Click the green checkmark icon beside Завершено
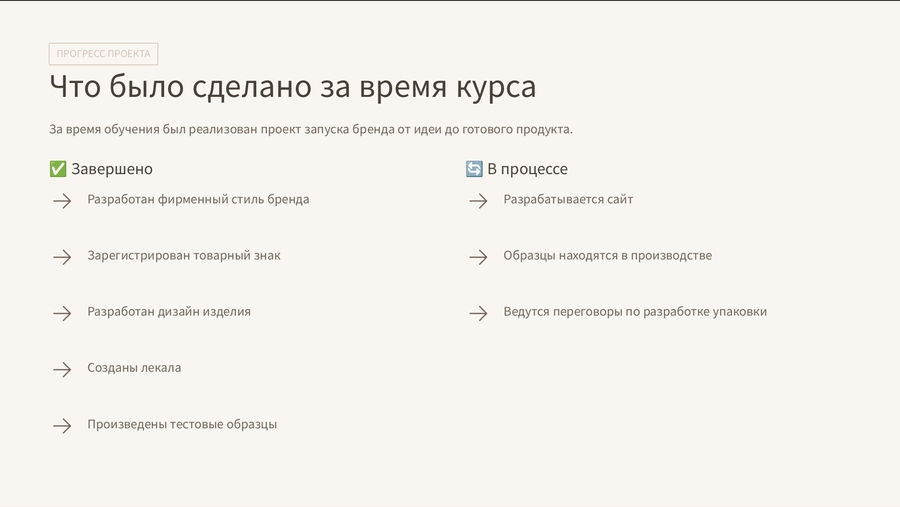 [x=58, y=169]
